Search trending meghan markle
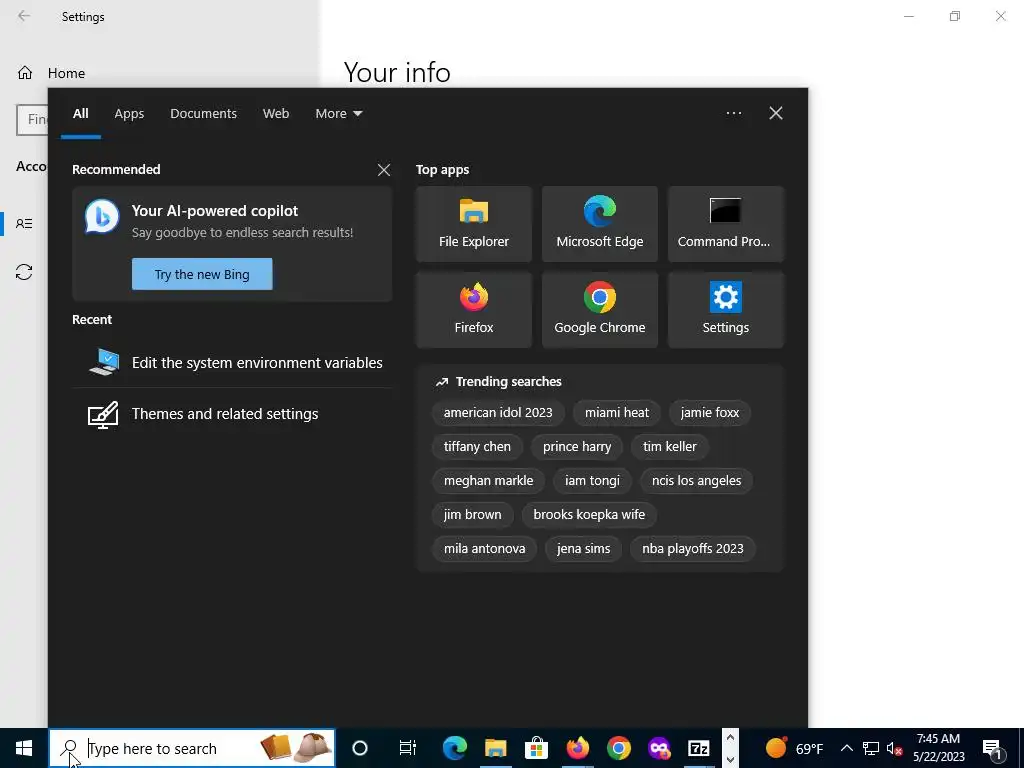Image resolution: width=1024 pixels, height=768 pixels. [488, 481]
